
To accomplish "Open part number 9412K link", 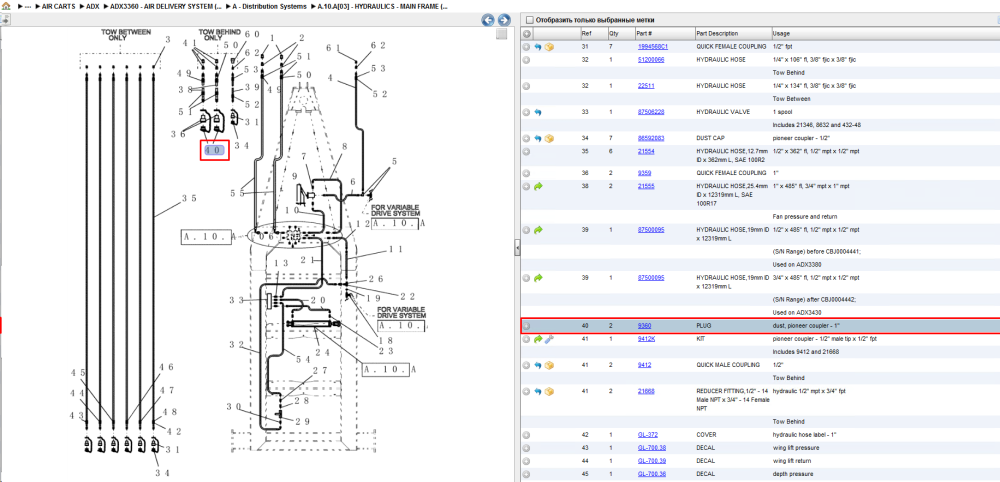I will tap(646, 339).
